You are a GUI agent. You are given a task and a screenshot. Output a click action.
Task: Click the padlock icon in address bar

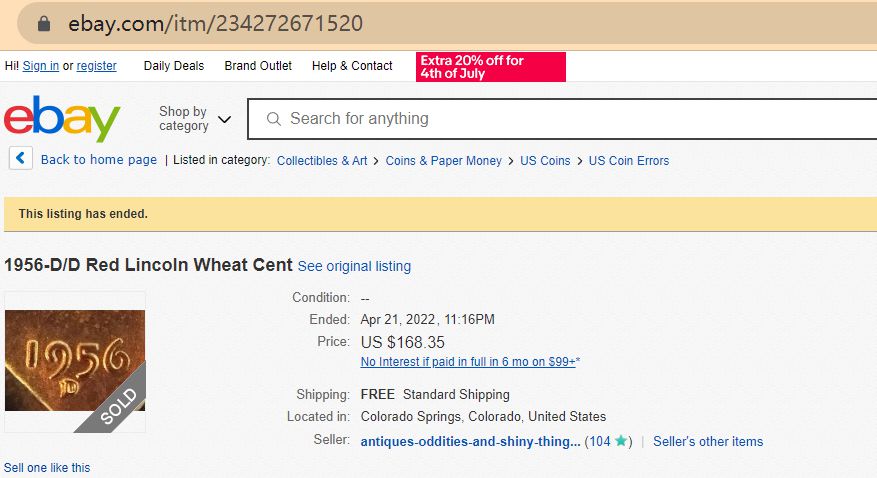click(42, 24)
